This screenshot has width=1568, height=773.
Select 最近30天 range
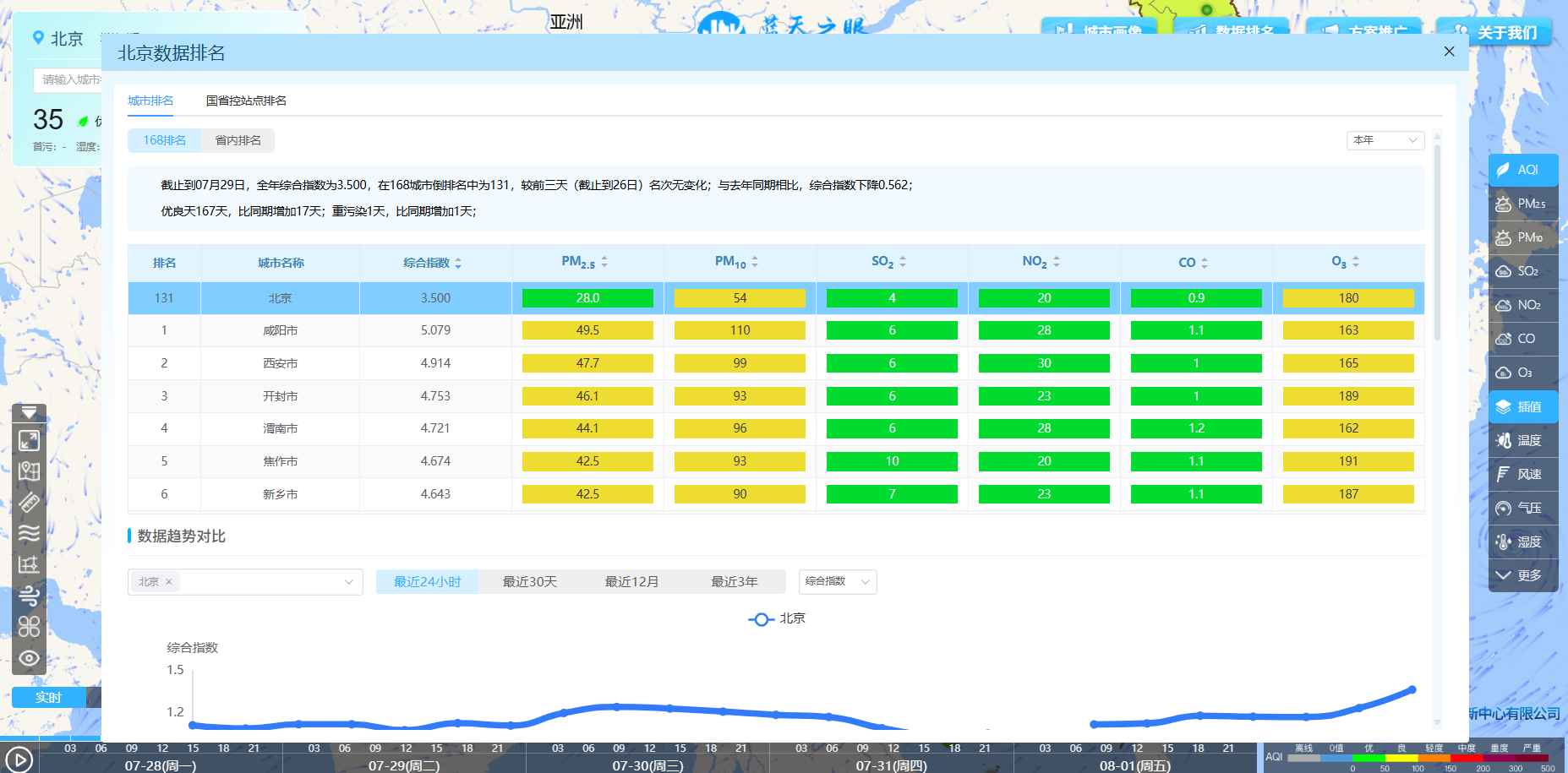[x=530, y=582]
